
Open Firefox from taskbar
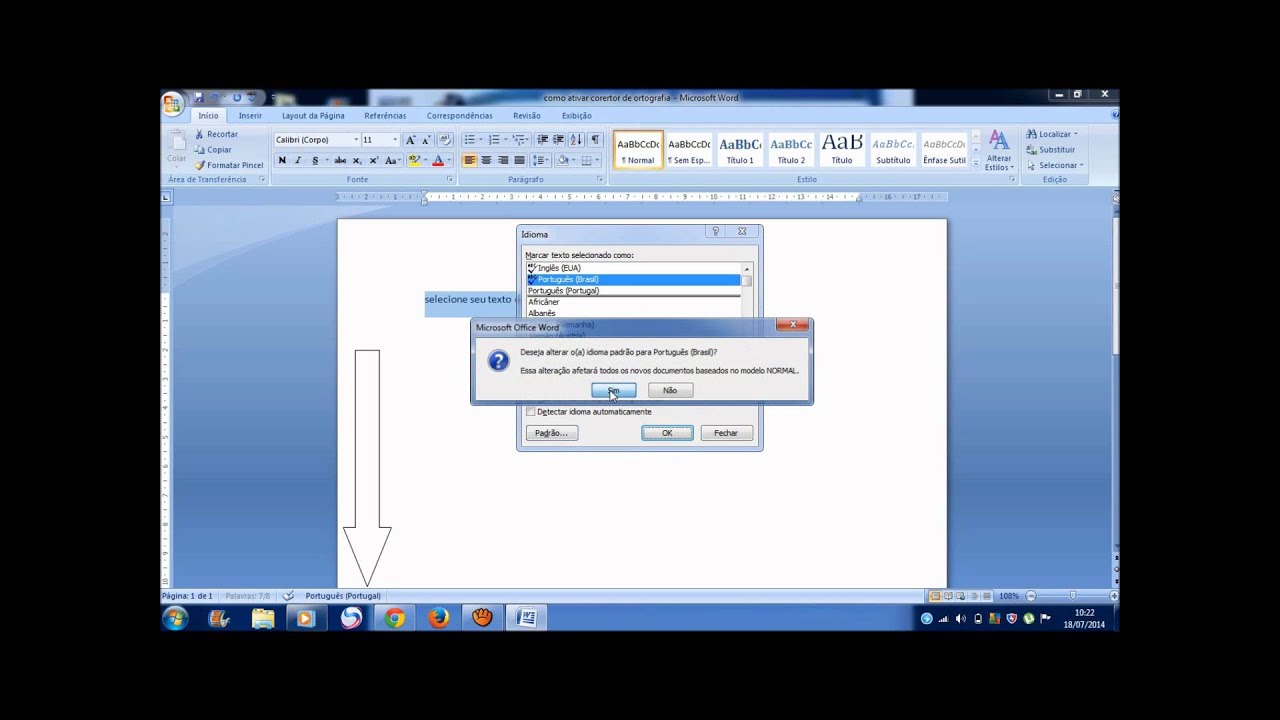tap(439, 619)
